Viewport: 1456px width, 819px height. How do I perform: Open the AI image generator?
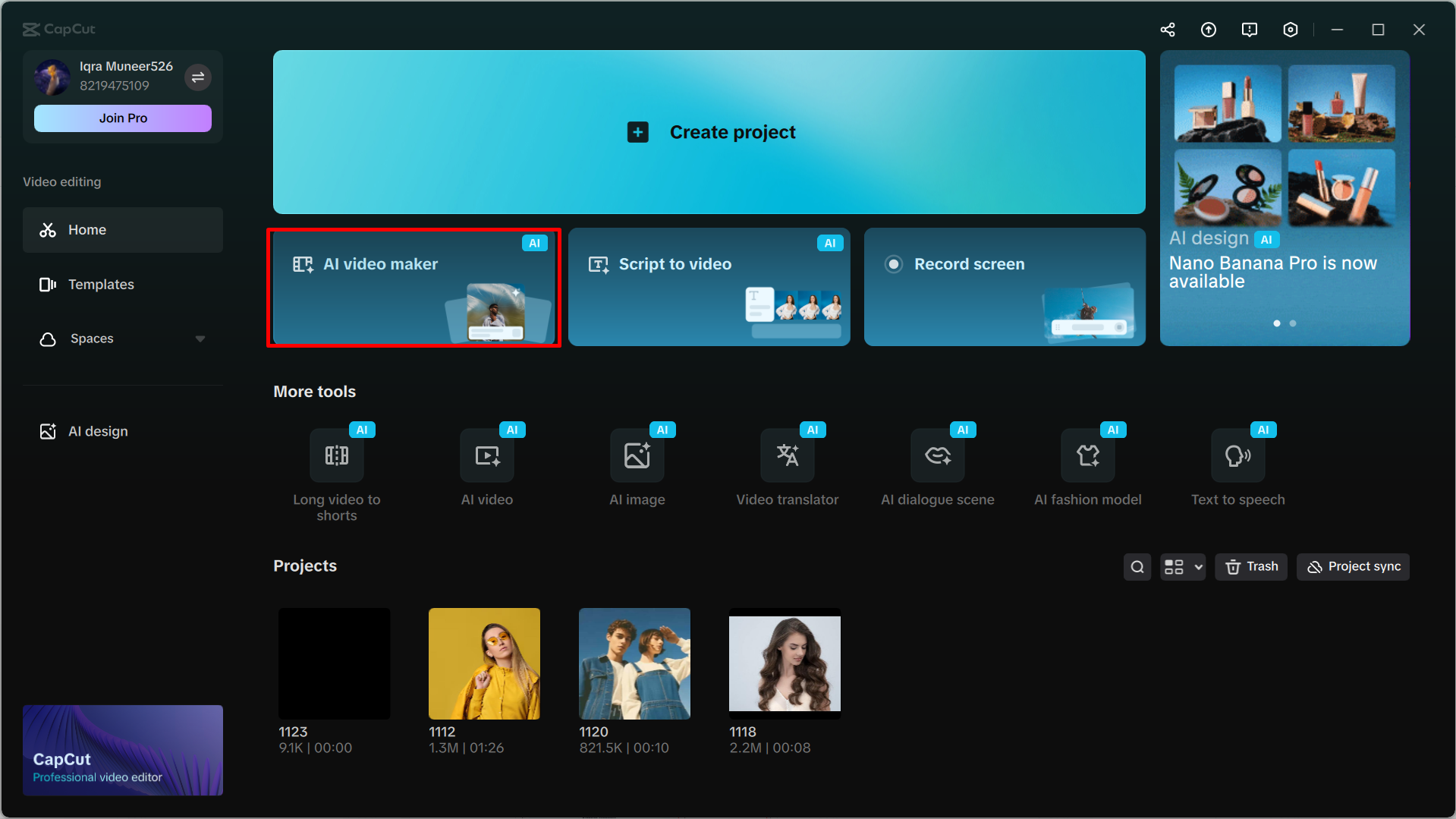tap(637, 455)
